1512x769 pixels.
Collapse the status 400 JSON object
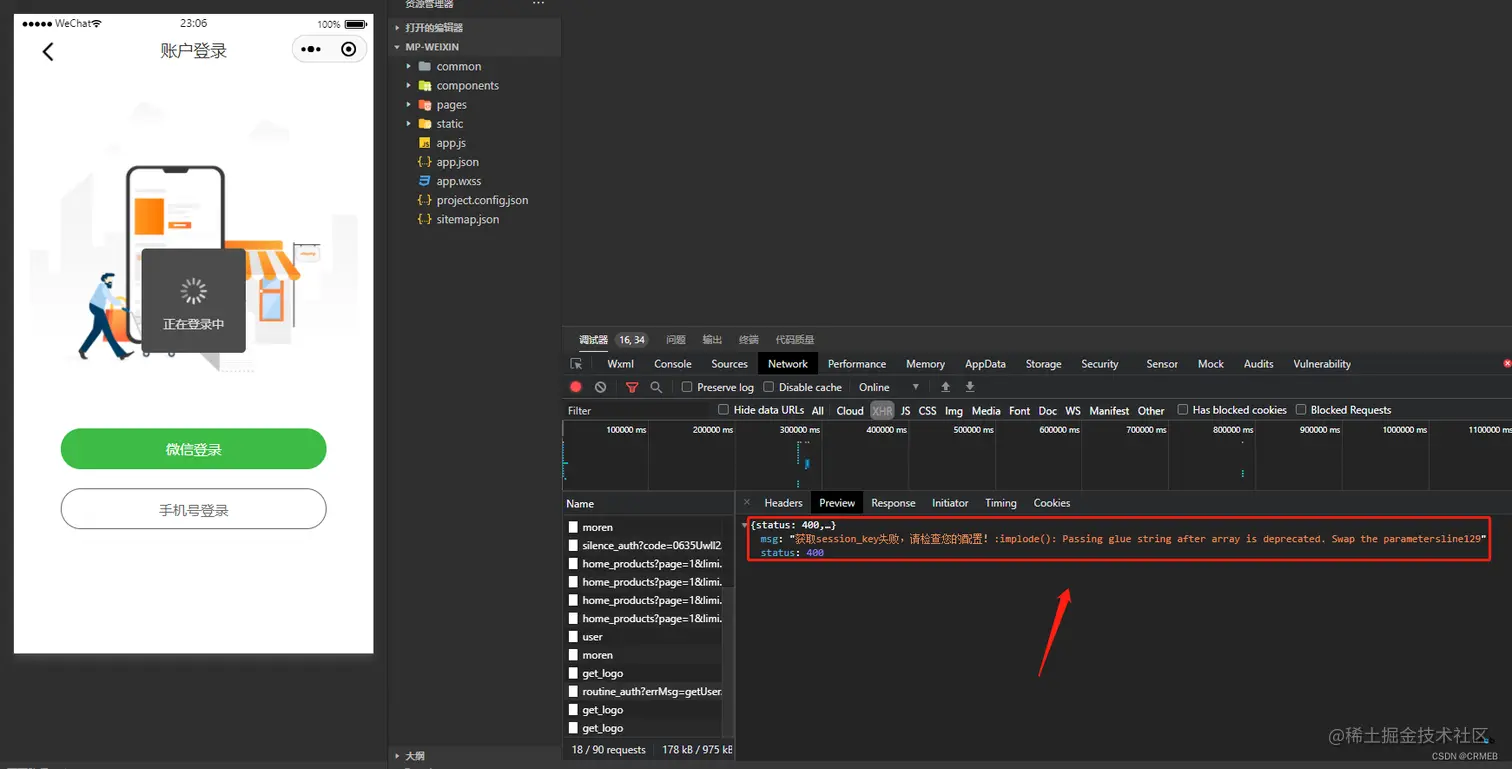click(x=745, y=525)
